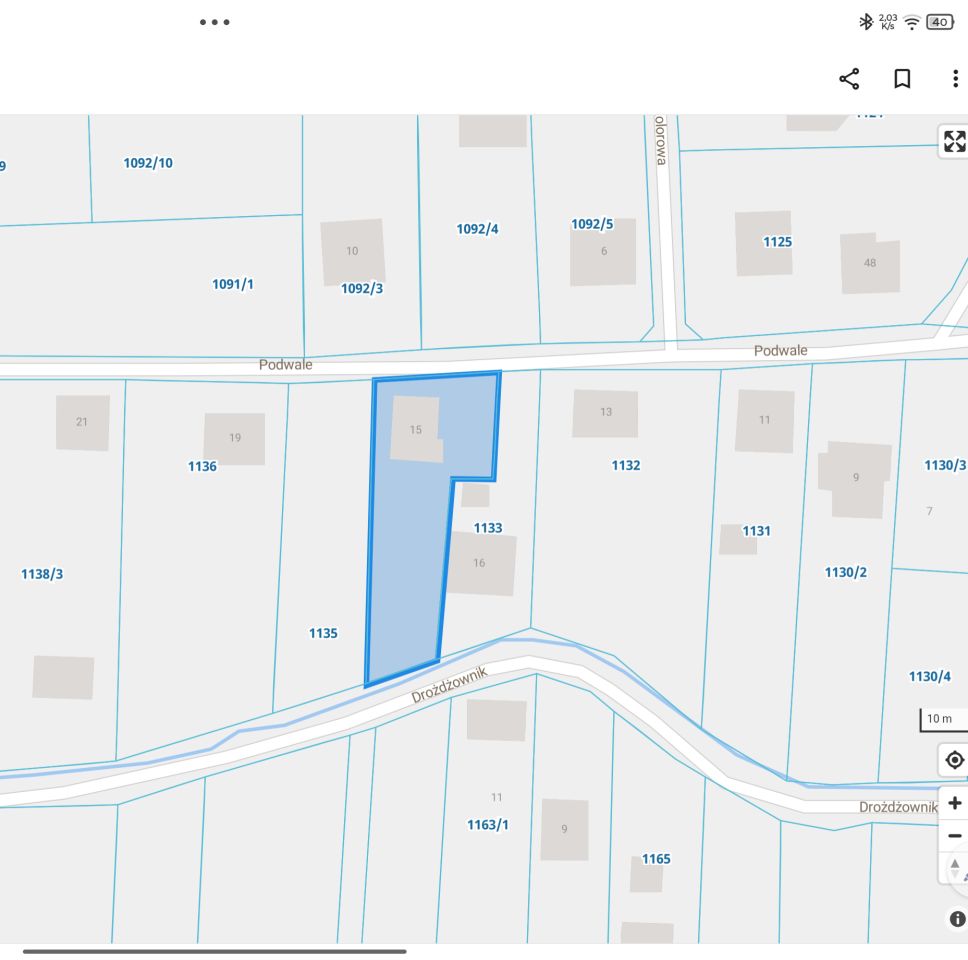Viewport: 968px width, 960px height.
Task: Open map info button
Action: (x=957, y=919)
